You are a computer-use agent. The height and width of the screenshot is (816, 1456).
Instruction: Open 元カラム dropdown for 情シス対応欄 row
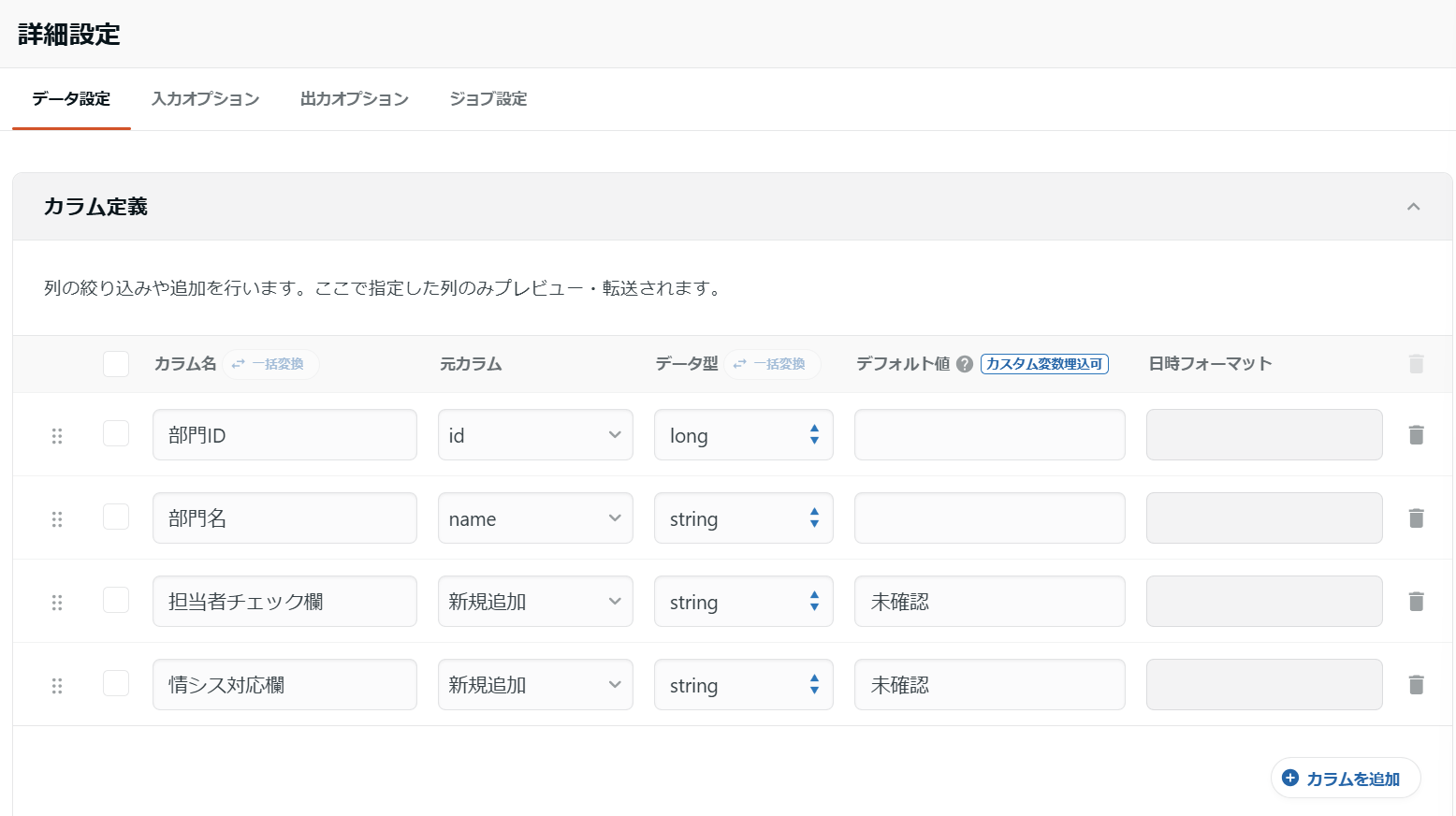535,684
